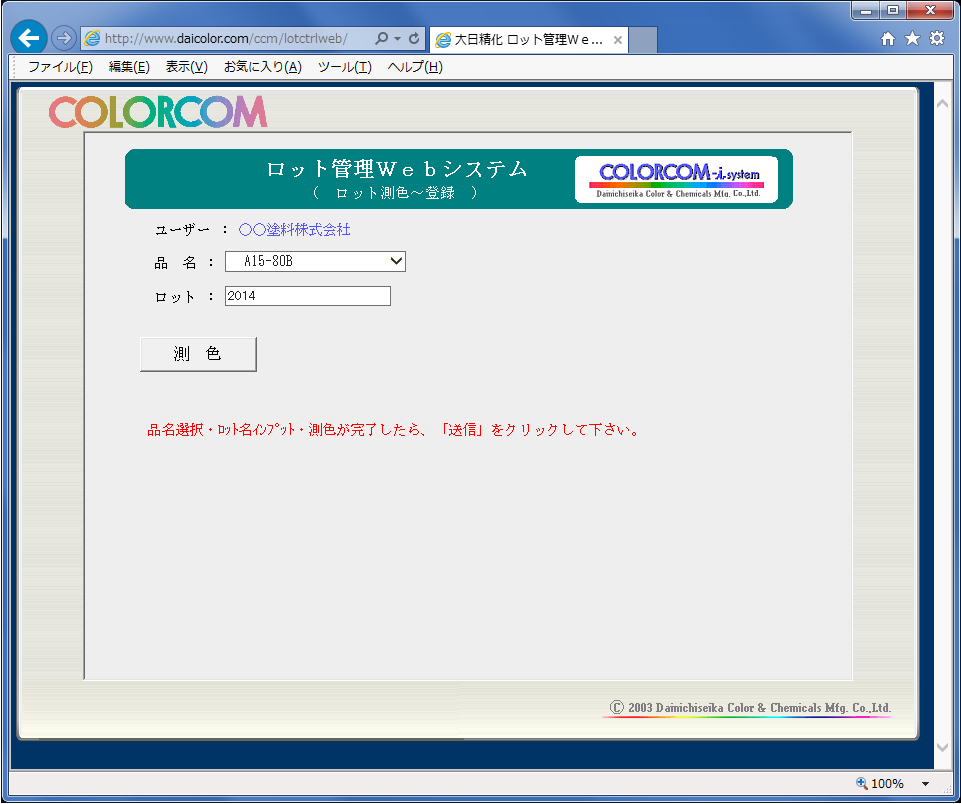Go to browser Home page icon
The height and width of the screenshot is (804, 961).
coord(887,39)
